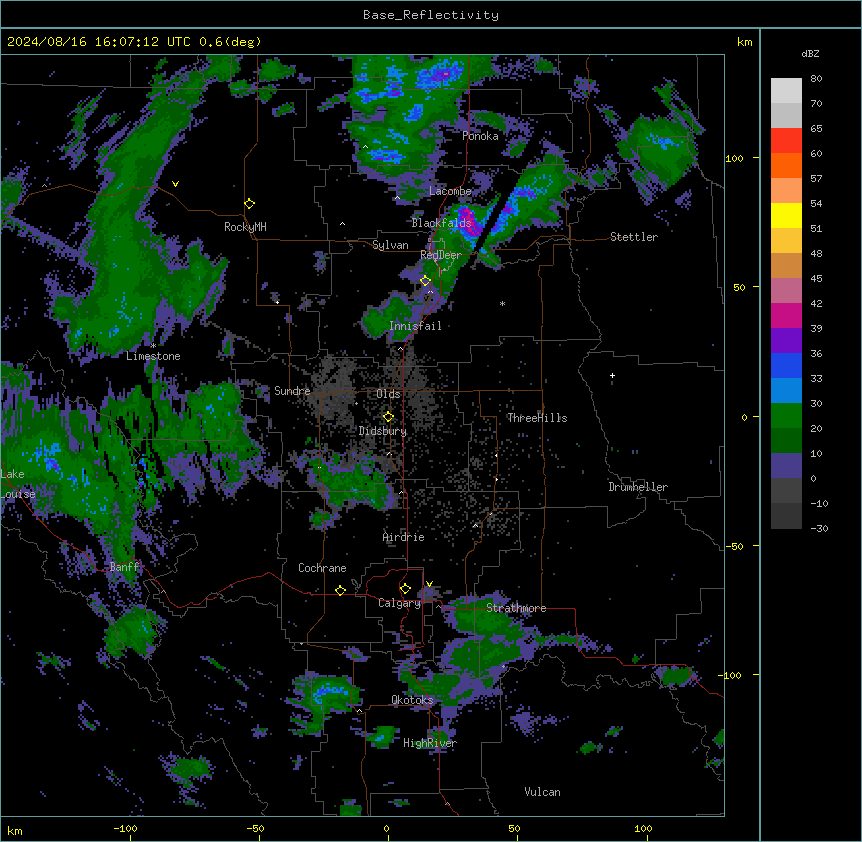Select the yellow diamond marker between Olds and Didsbury

388,417
